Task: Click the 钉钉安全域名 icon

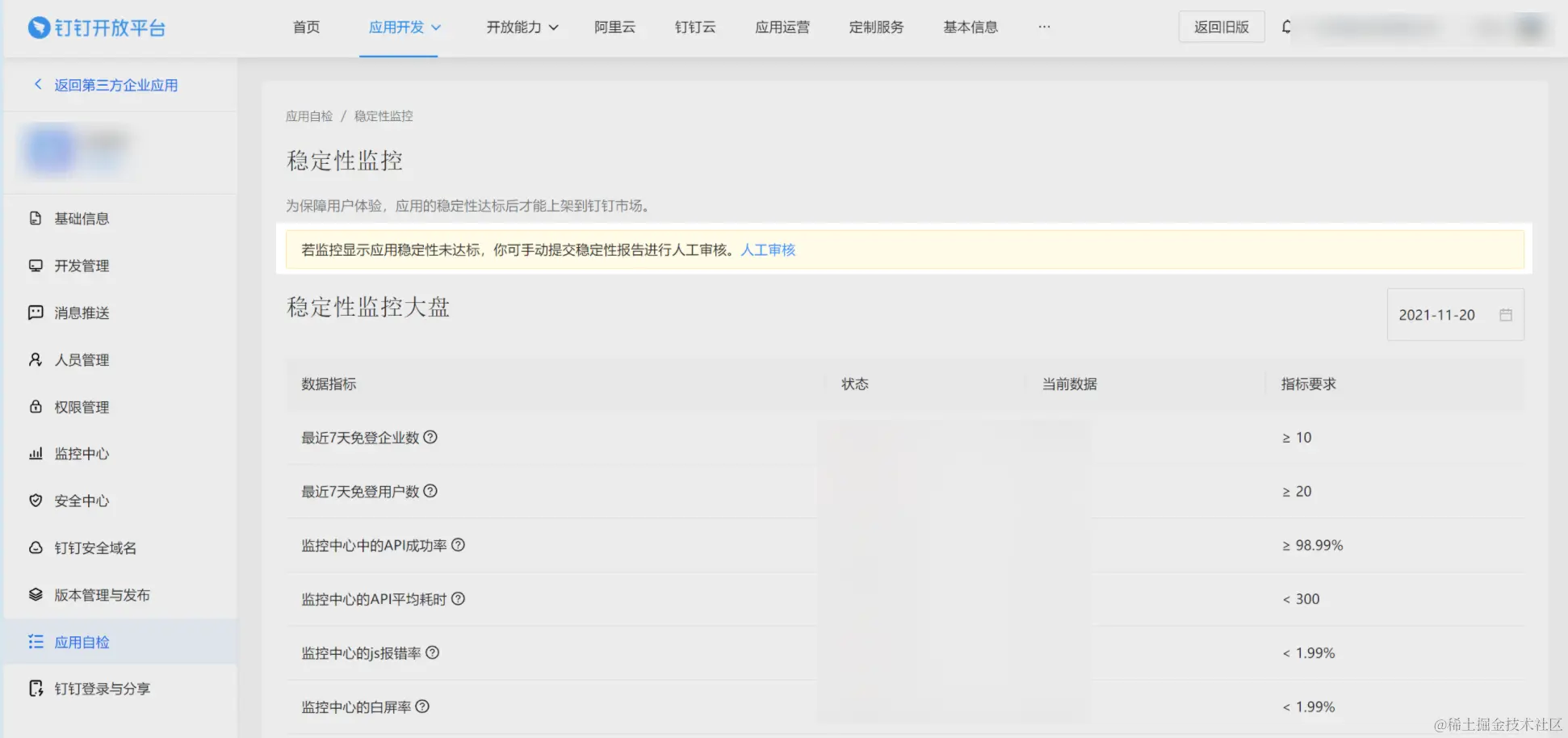Action: pyautogui.click(x=36, y=547)
